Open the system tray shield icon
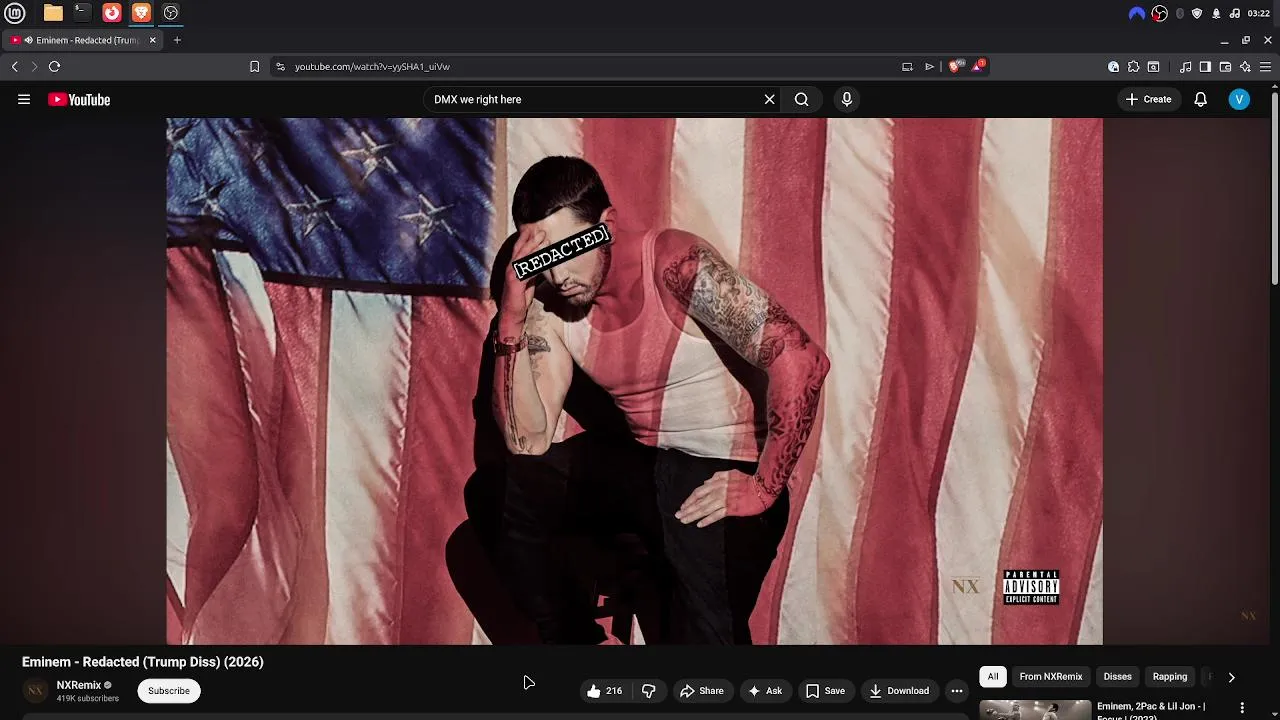 (1197, 13)
